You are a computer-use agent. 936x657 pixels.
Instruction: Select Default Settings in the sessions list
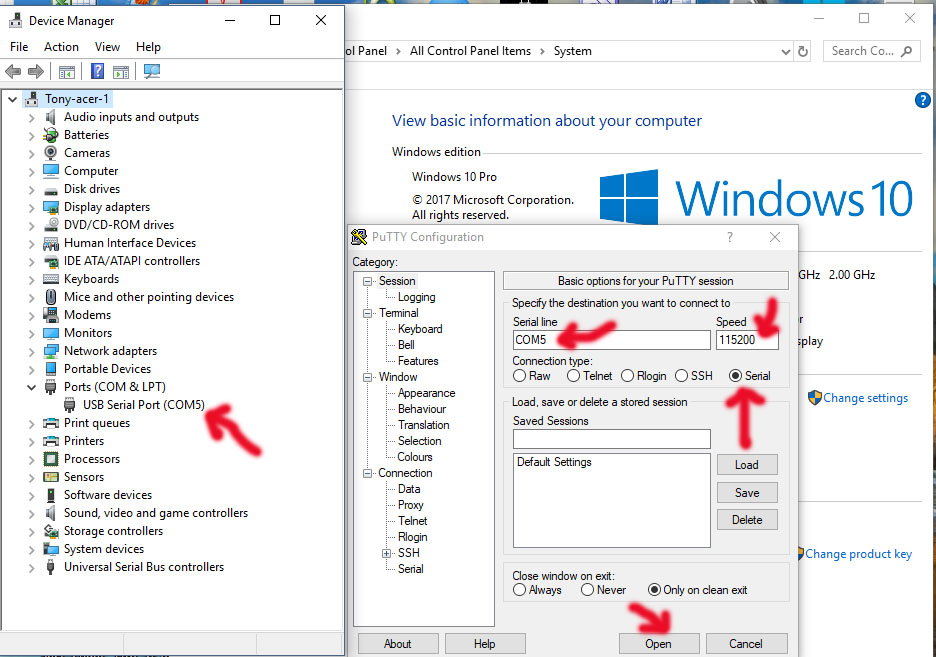pyautogui.click(x=554, y=462)
